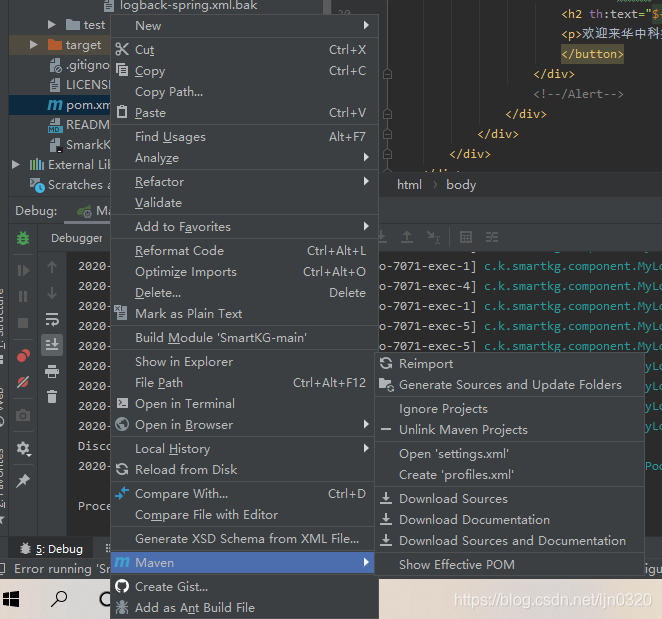The image size is (662, 619).
Task: Click Show Effective POM
Action: point(457,565)
